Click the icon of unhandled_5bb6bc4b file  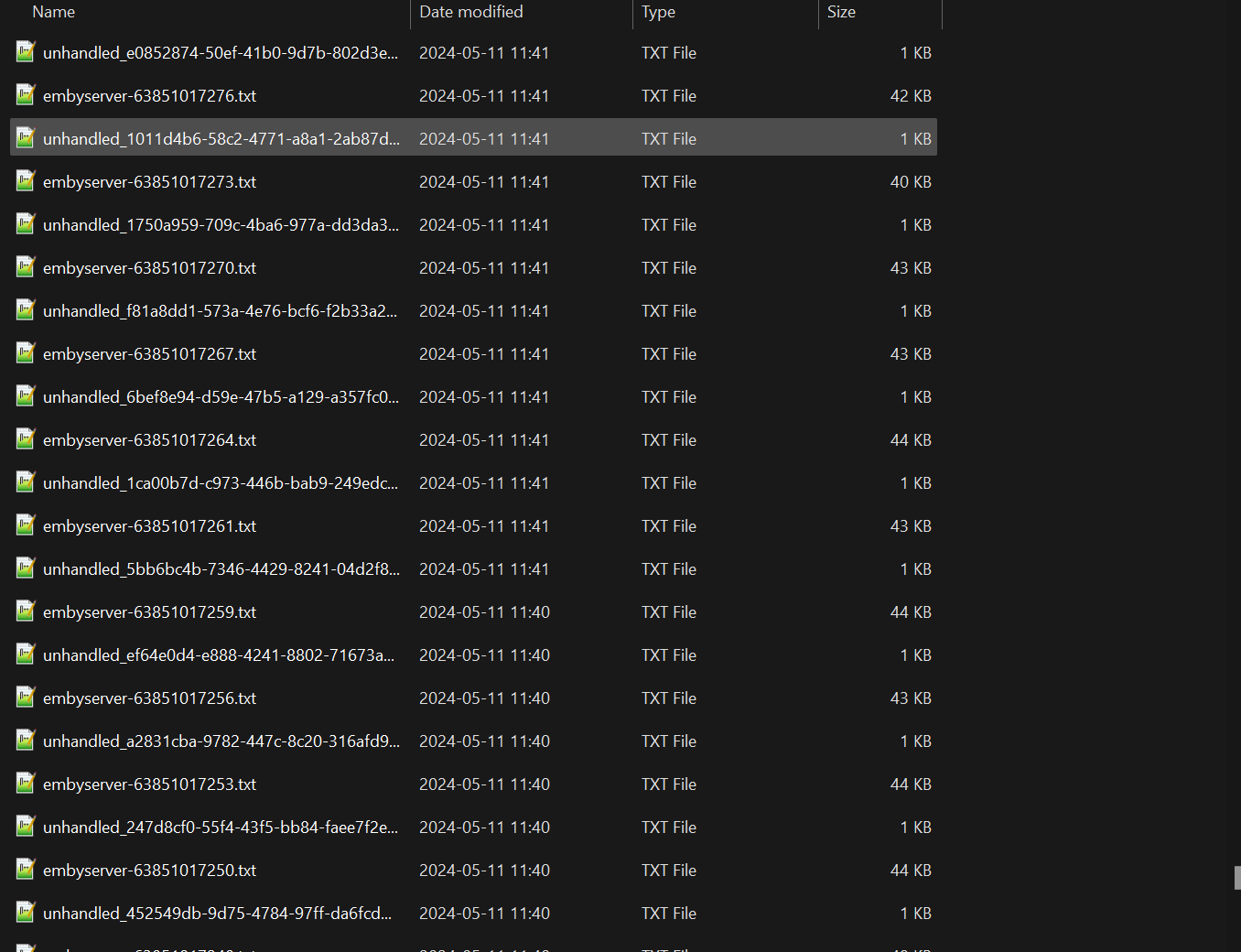(26, 568)
